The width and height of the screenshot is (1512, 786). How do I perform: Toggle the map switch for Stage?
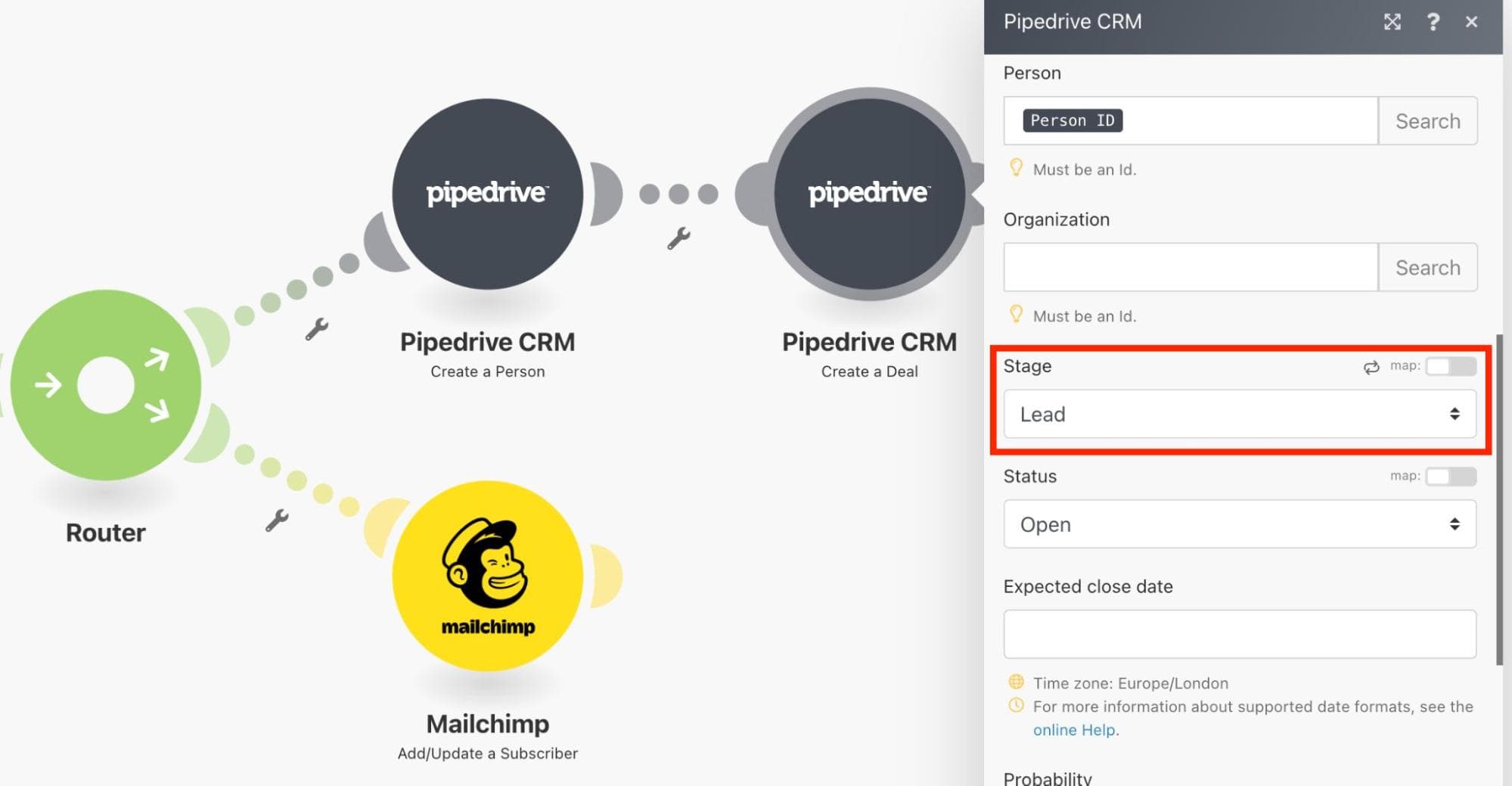[1450, 366]
